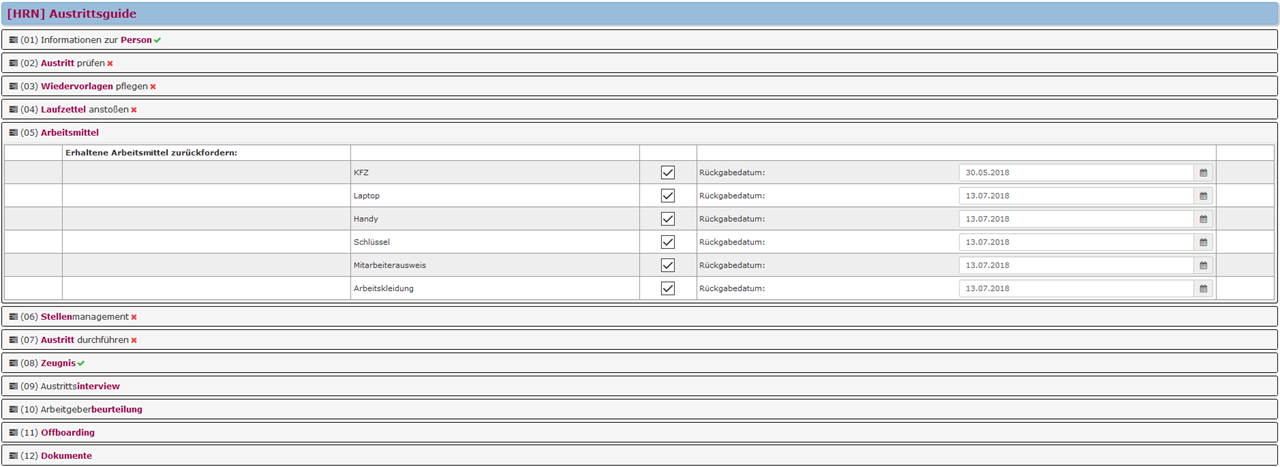This screenshot has height=467, width=1280.
Task: Click the Mitarbeiterausweis date input field
Action: point(1076,265)
